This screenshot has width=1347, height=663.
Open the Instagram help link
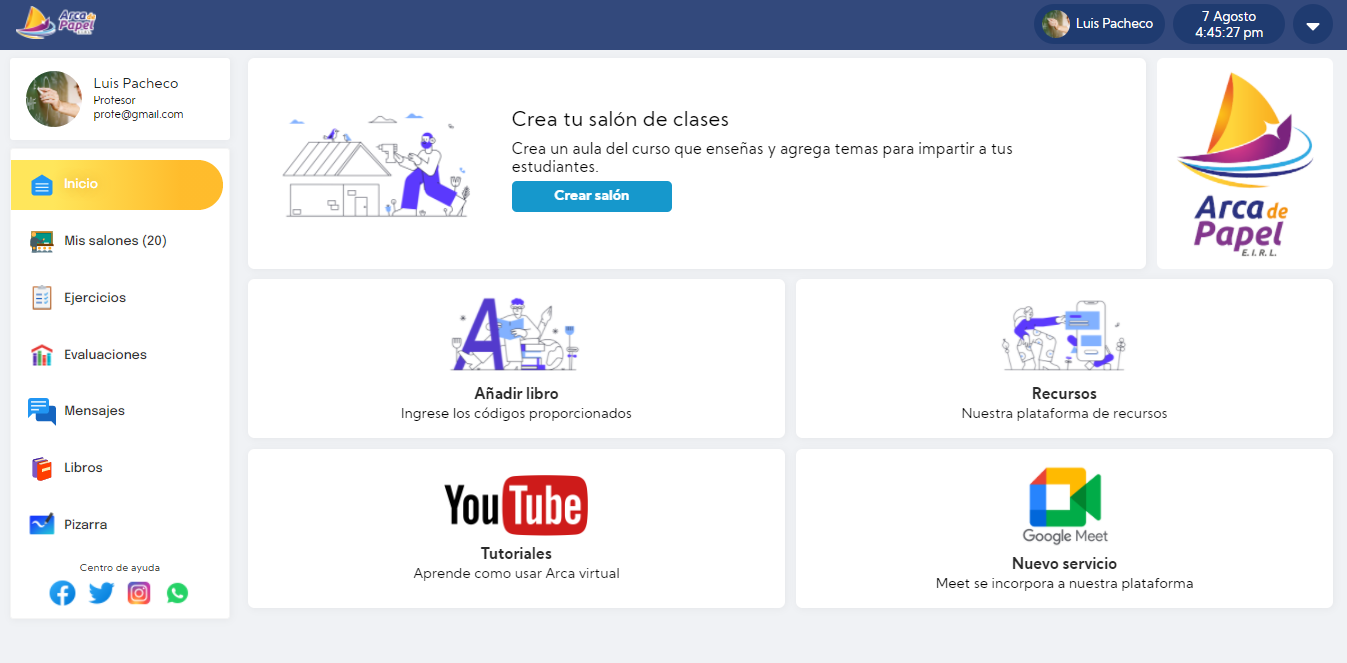139,593
